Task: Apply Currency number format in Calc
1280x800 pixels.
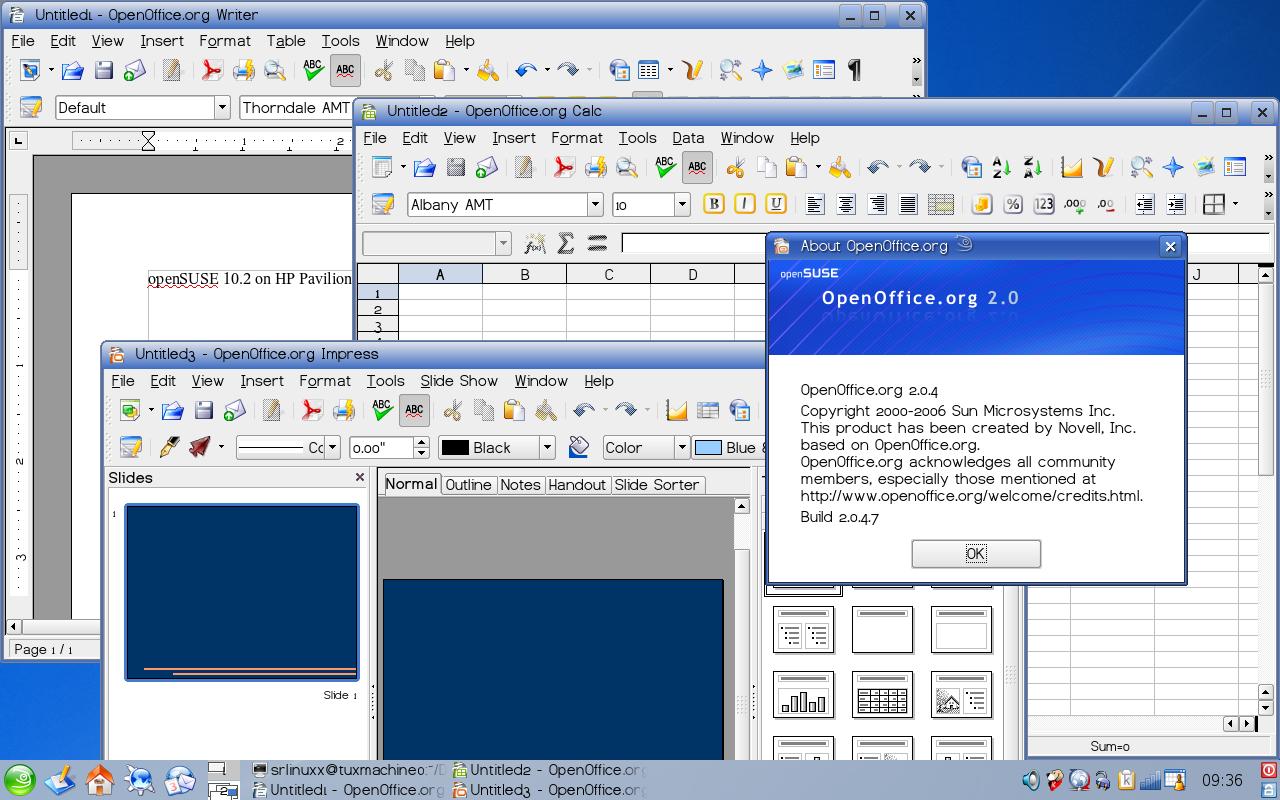Action: click(982, 204)
